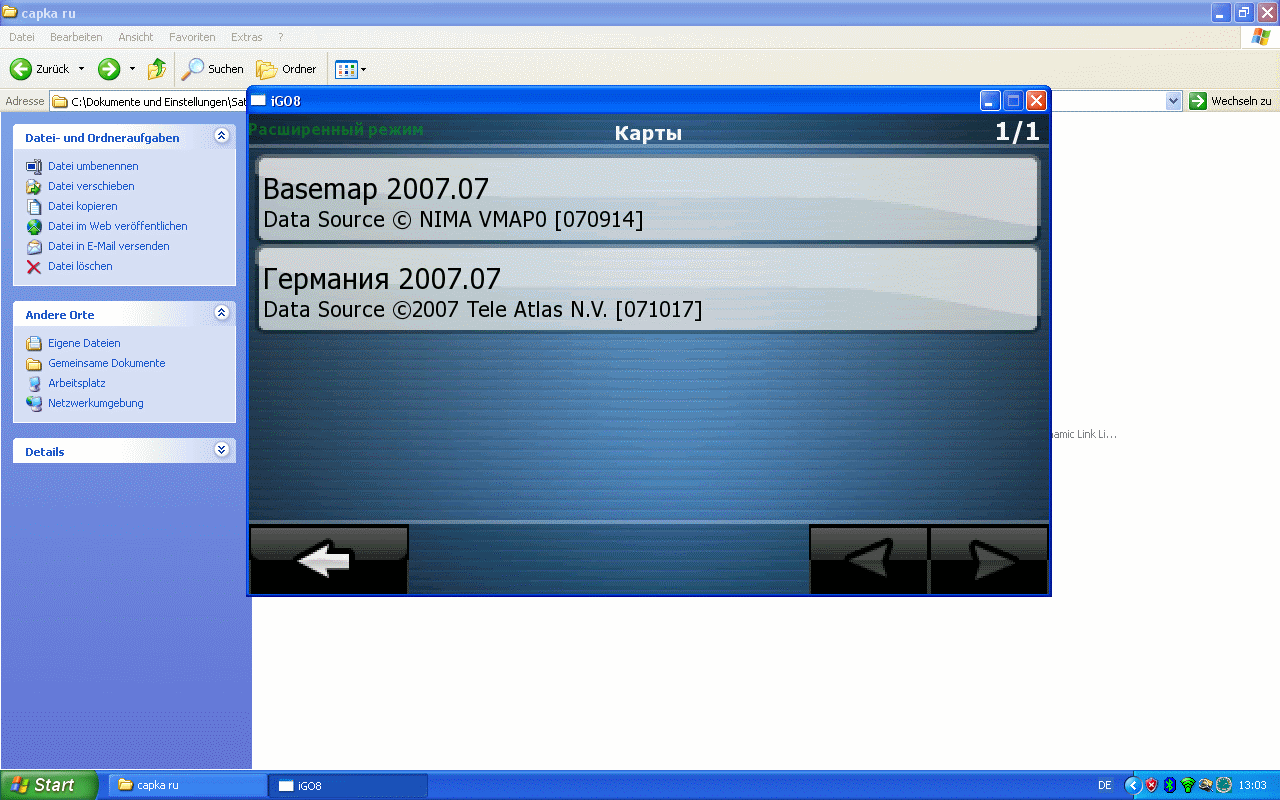The width and height of the screenshot is (1280, 800).
Task: Select the Basemap 2007.07 map entry
Action: tap(647, 199)
